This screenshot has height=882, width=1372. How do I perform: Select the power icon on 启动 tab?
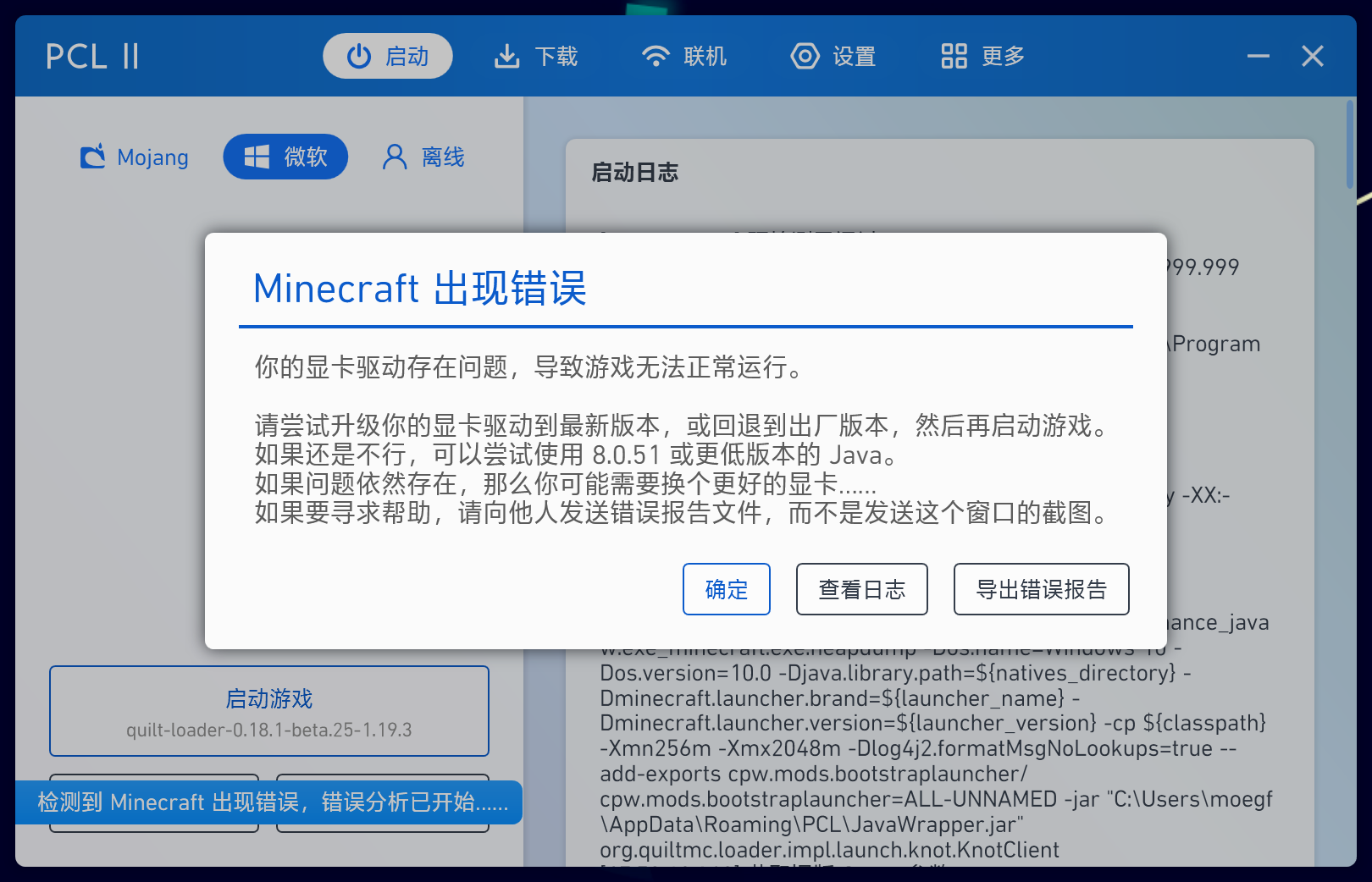pos(358,56)
